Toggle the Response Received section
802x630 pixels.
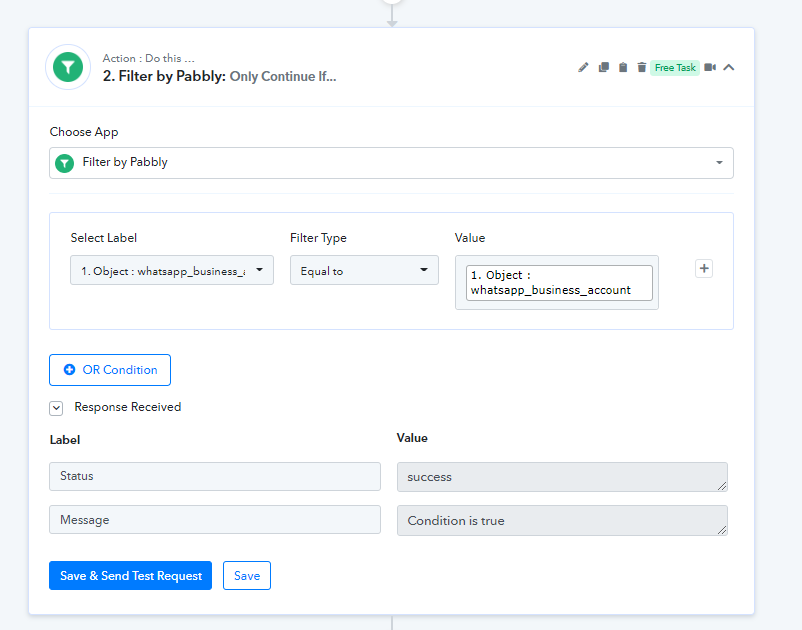57,408
